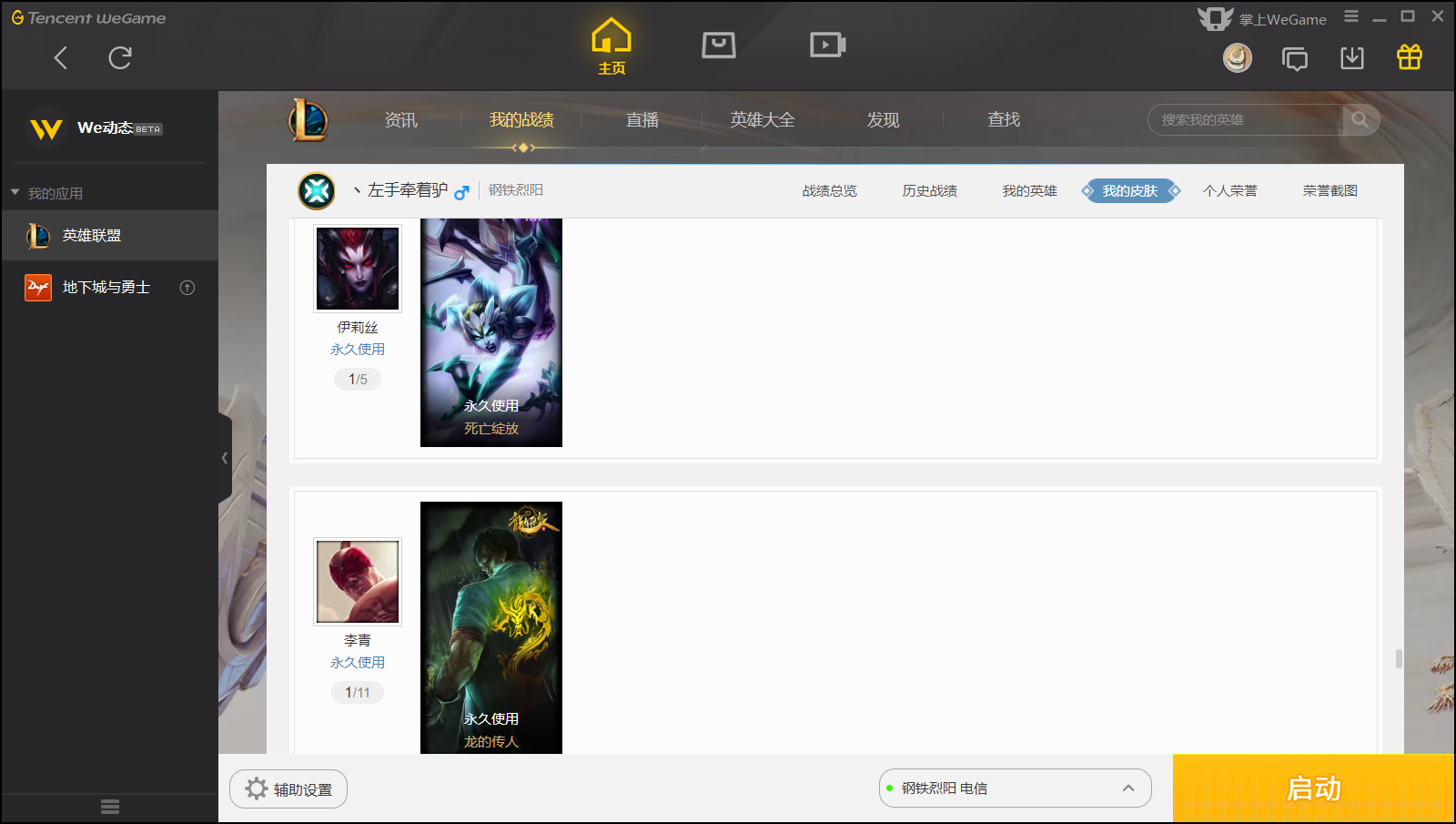Open the user avatar profile
The height and width of the screenshot is (824, 1456).
point(1238,58)
